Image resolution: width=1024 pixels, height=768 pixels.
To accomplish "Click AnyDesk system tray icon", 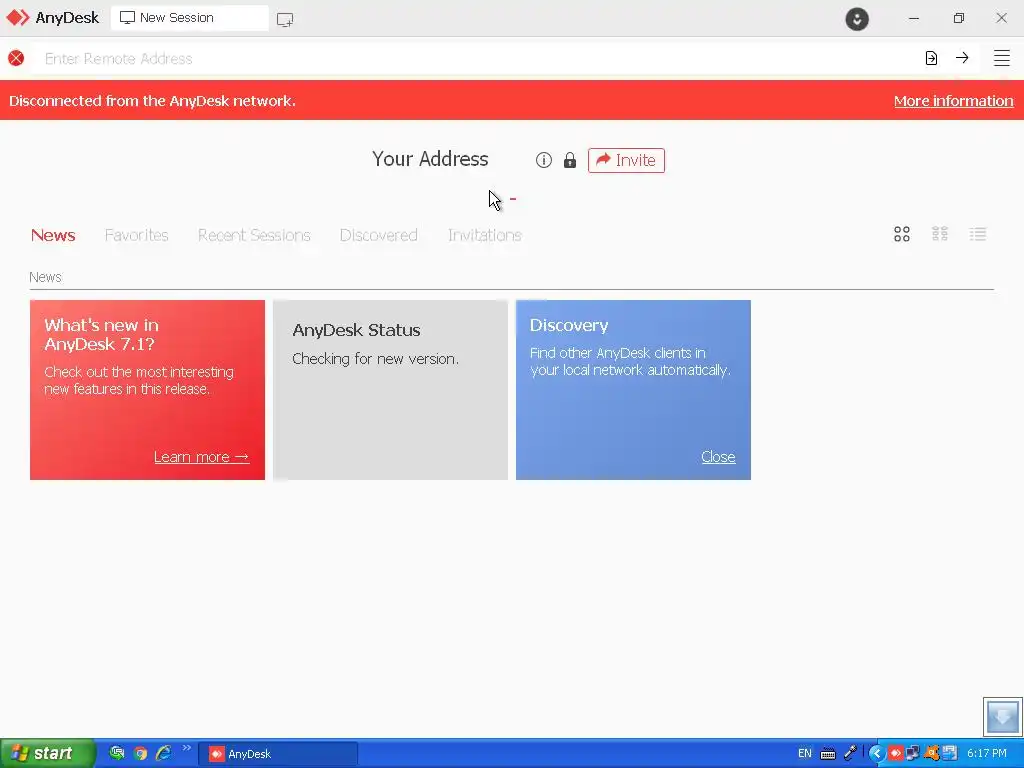I will pyautogui.click(x=895, y=754).
